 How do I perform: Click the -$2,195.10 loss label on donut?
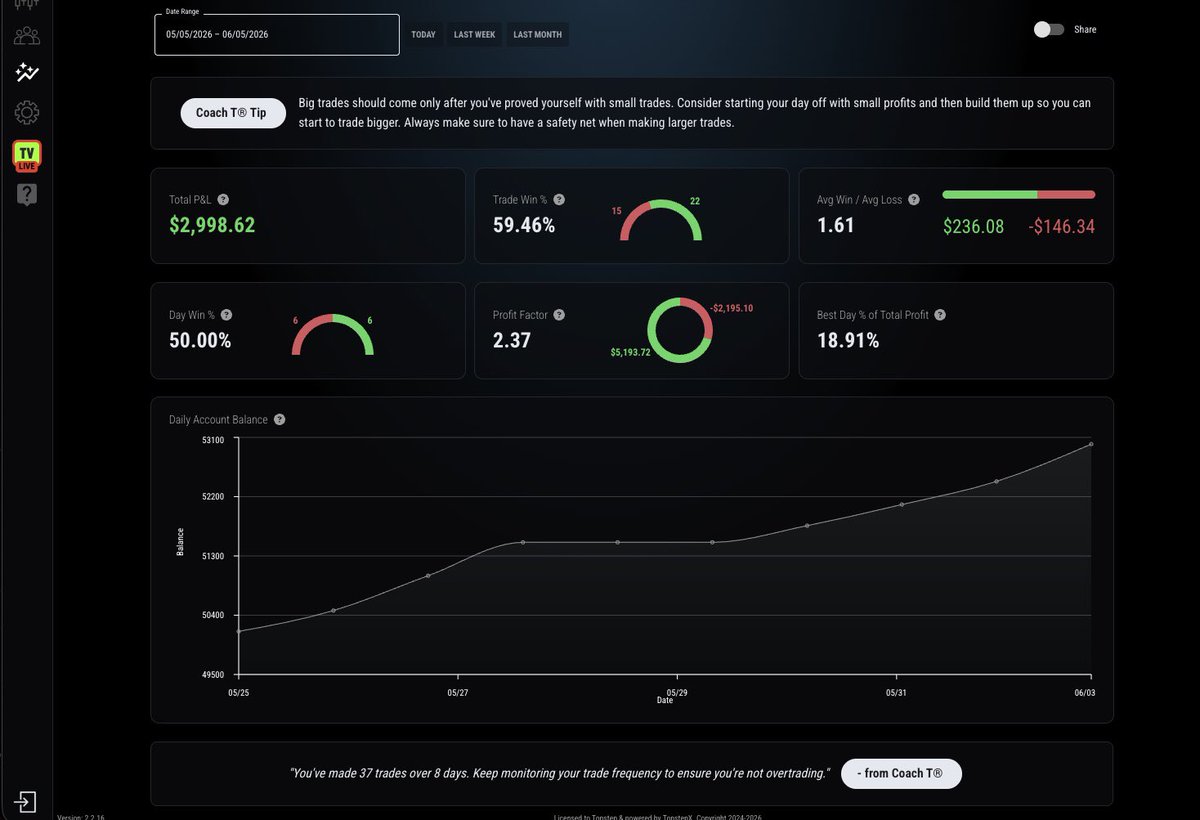(x=732, y=308)
